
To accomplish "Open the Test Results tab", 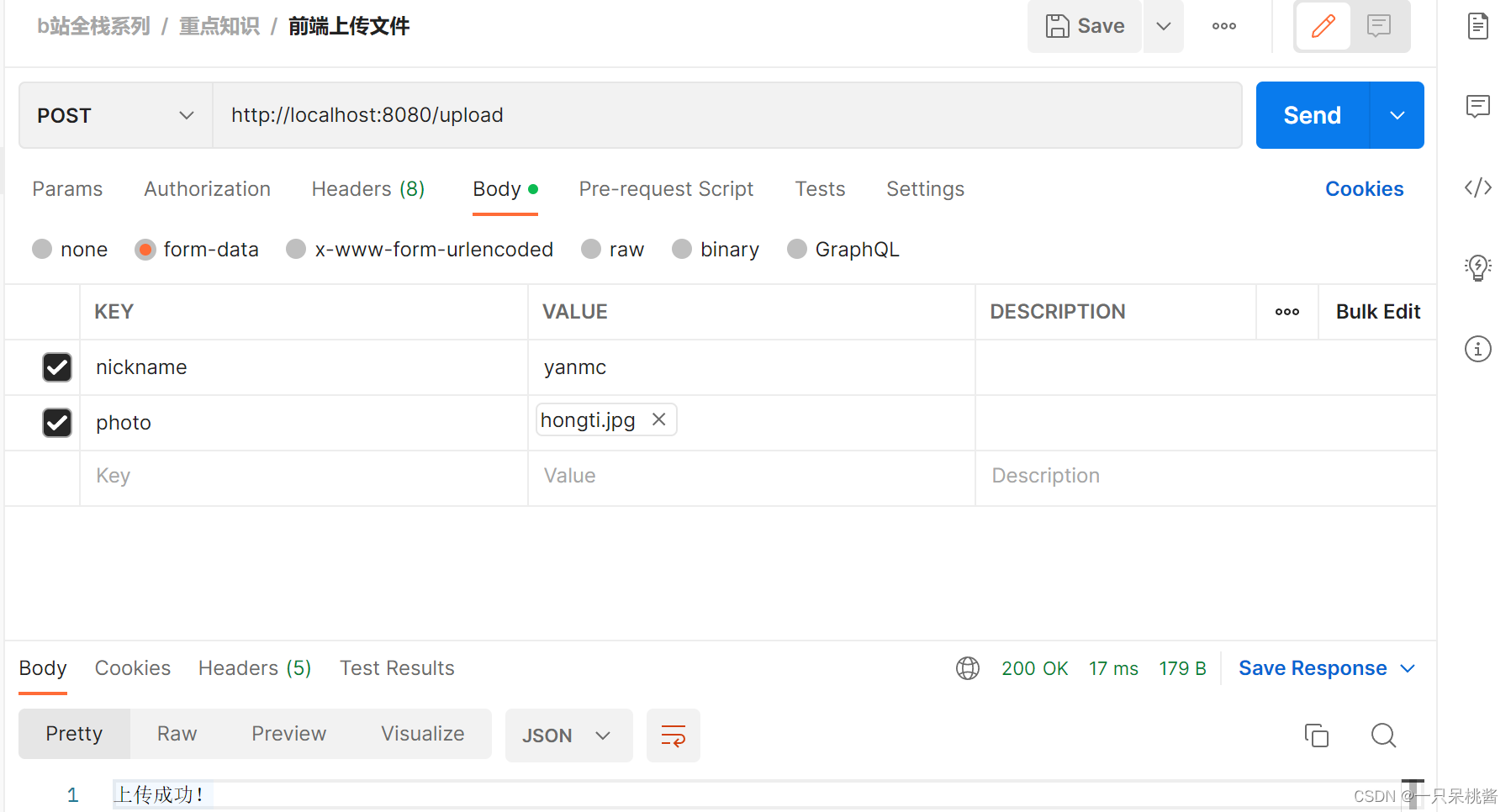I will [x=397, y=668].
